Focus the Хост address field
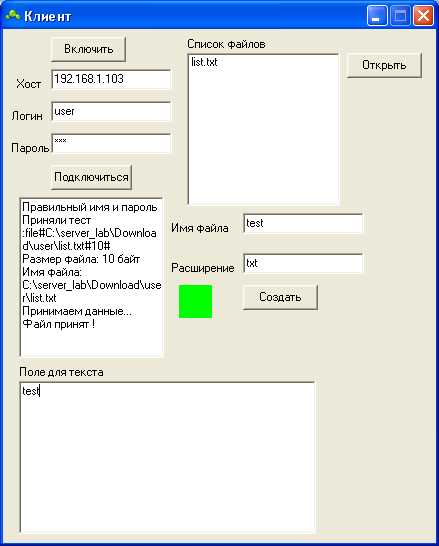The image size is (439, 546). 111,79
